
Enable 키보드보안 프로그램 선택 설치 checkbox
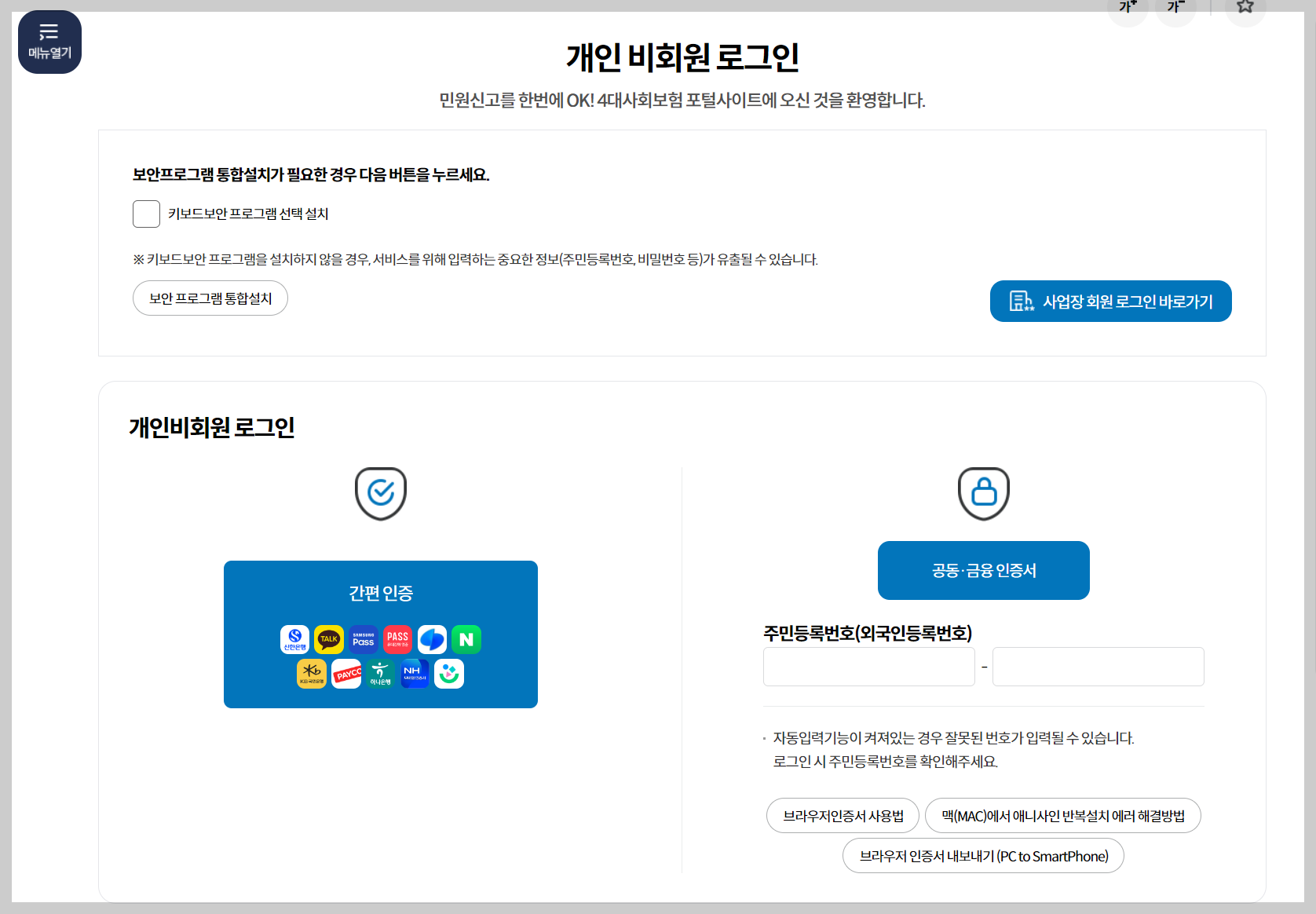tap(146, 214)
